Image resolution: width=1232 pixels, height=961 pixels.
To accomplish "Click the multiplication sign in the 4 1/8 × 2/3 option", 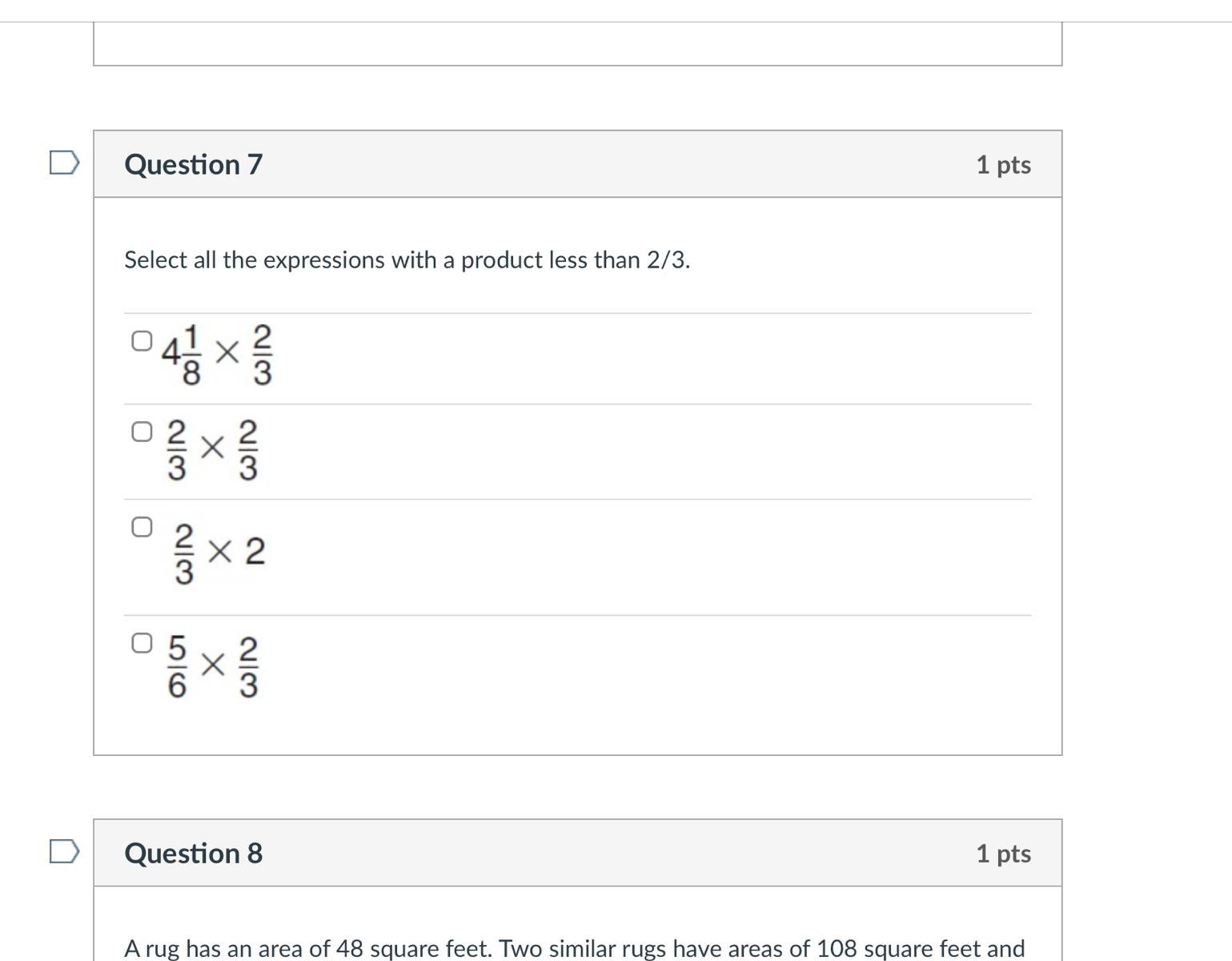I will (x=227, y=352).
